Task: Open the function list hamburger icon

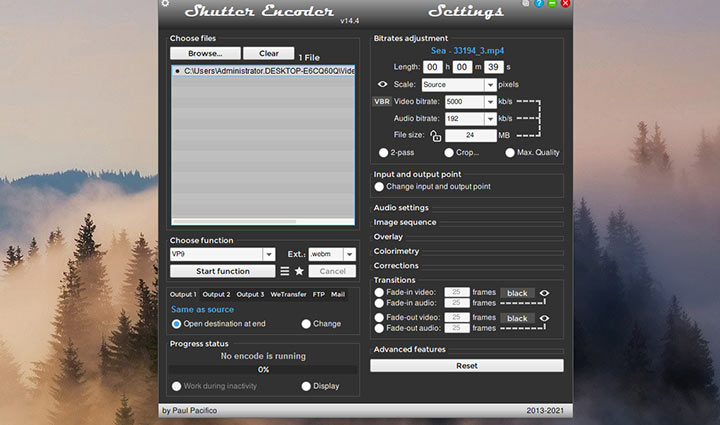Action: (285, 271)
